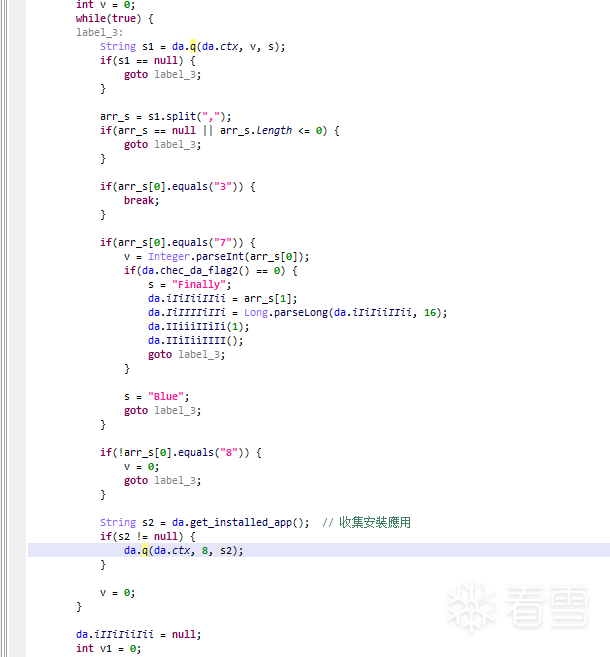Click the "get_installed_app" method name
This screenshot has height=657, width=610.
pyautogui.click(x=241, y=523)
